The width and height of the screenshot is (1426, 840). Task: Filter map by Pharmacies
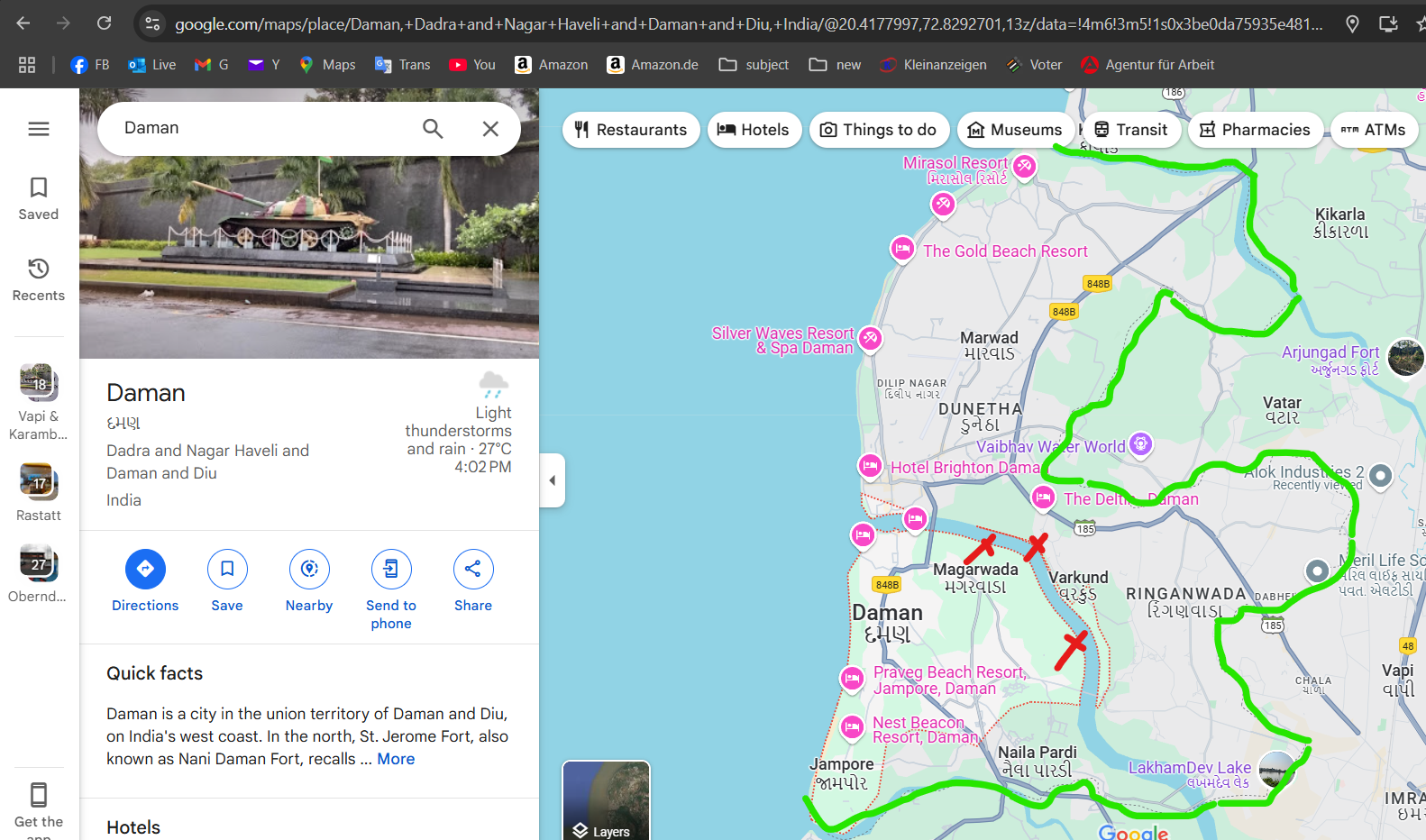click(1256, 130)
